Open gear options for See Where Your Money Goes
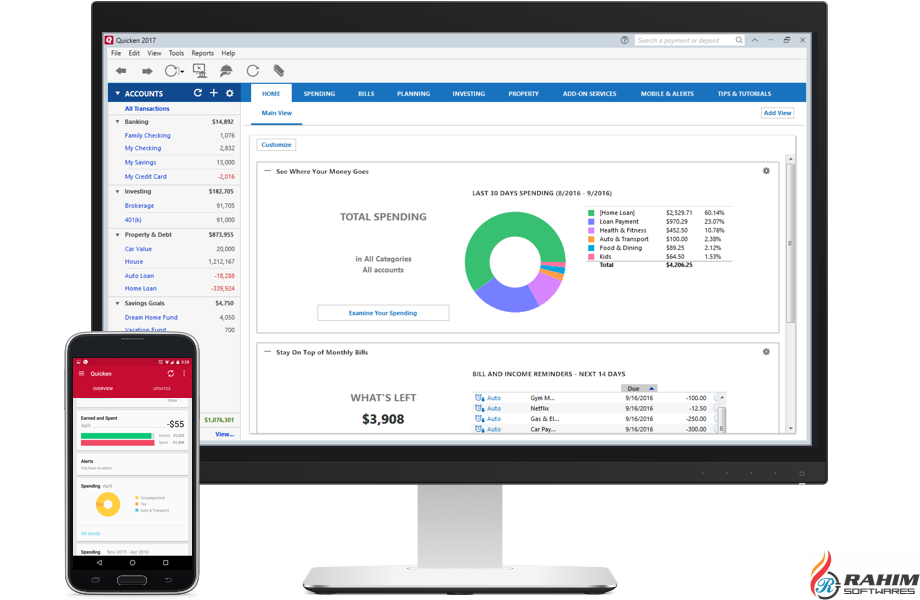The width and height of the screenshot is (920, 600). pyautogui.click(x=766, y=171)
